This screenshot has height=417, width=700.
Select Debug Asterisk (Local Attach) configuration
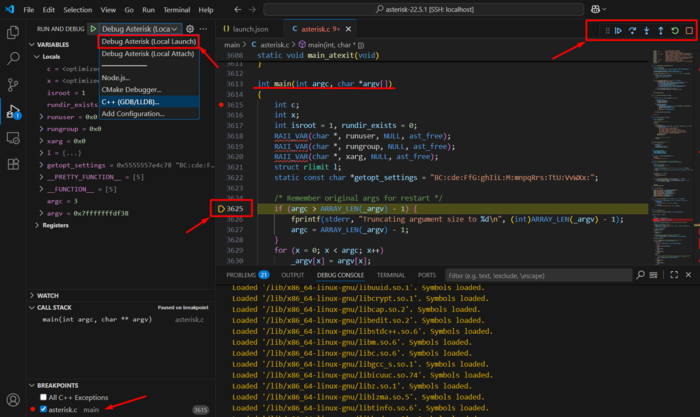tap(147, 54)
